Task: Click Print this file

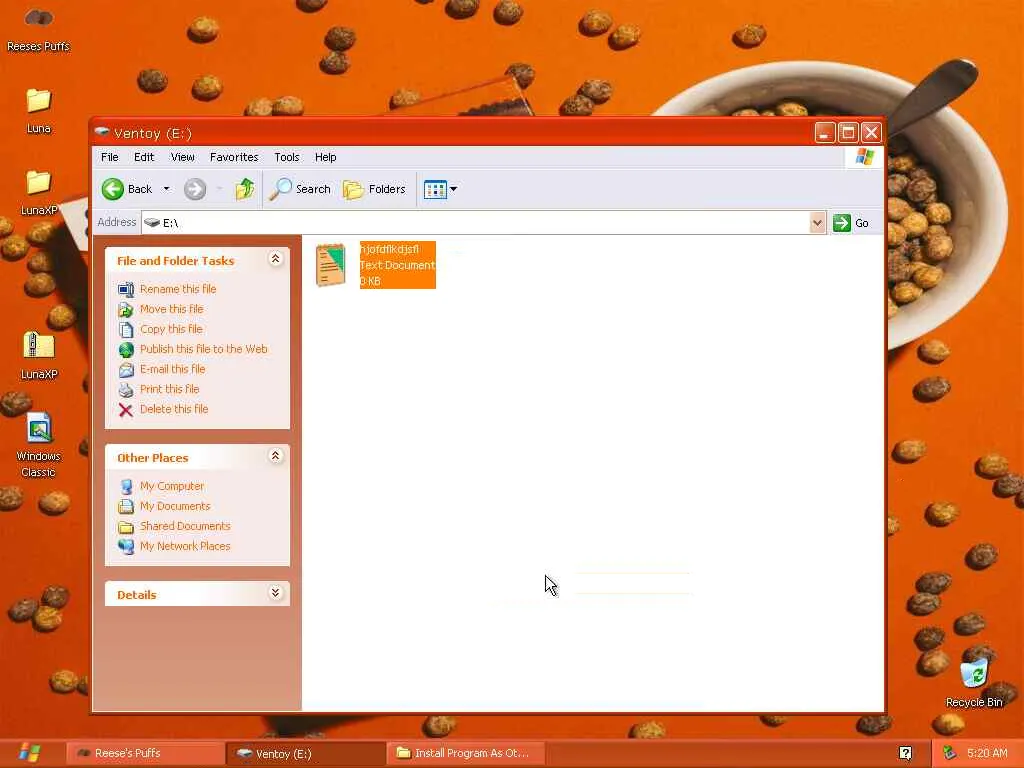Action: [169, 389]
